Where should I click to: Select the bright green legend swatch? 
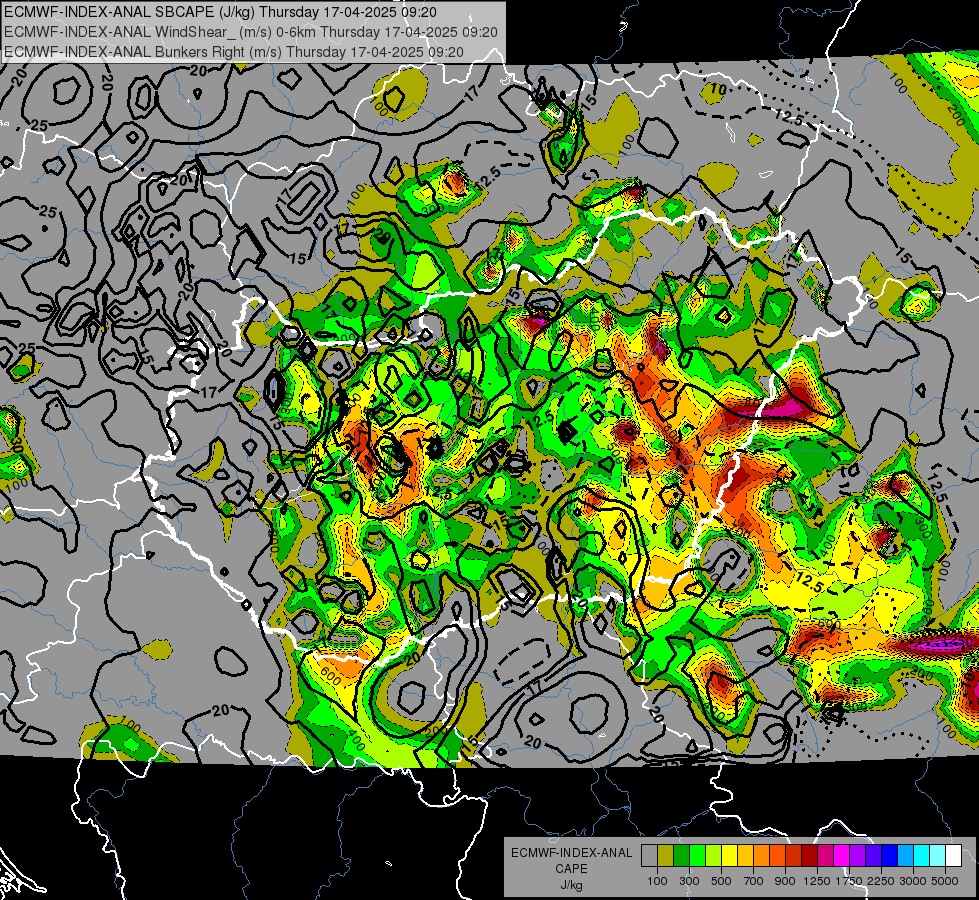(697, 855)
